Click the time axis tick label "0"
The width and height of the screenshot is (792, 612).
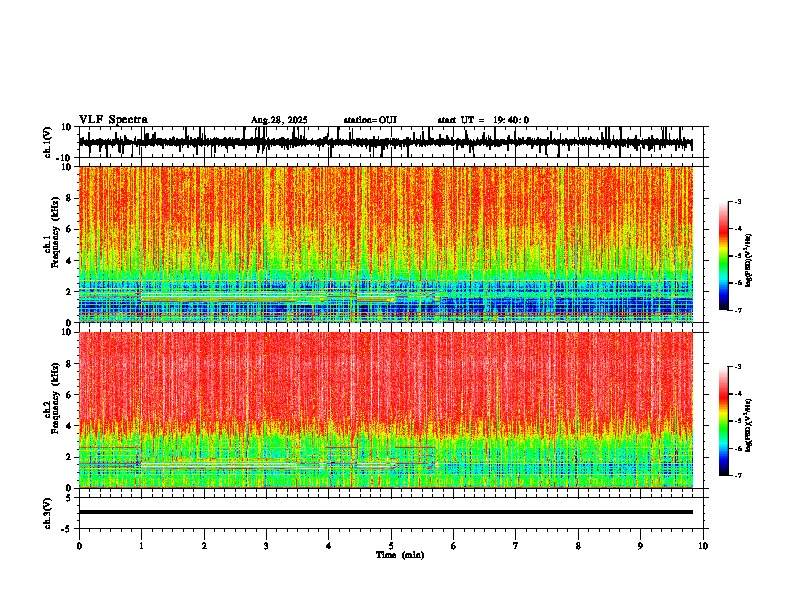tap(79, 546)
